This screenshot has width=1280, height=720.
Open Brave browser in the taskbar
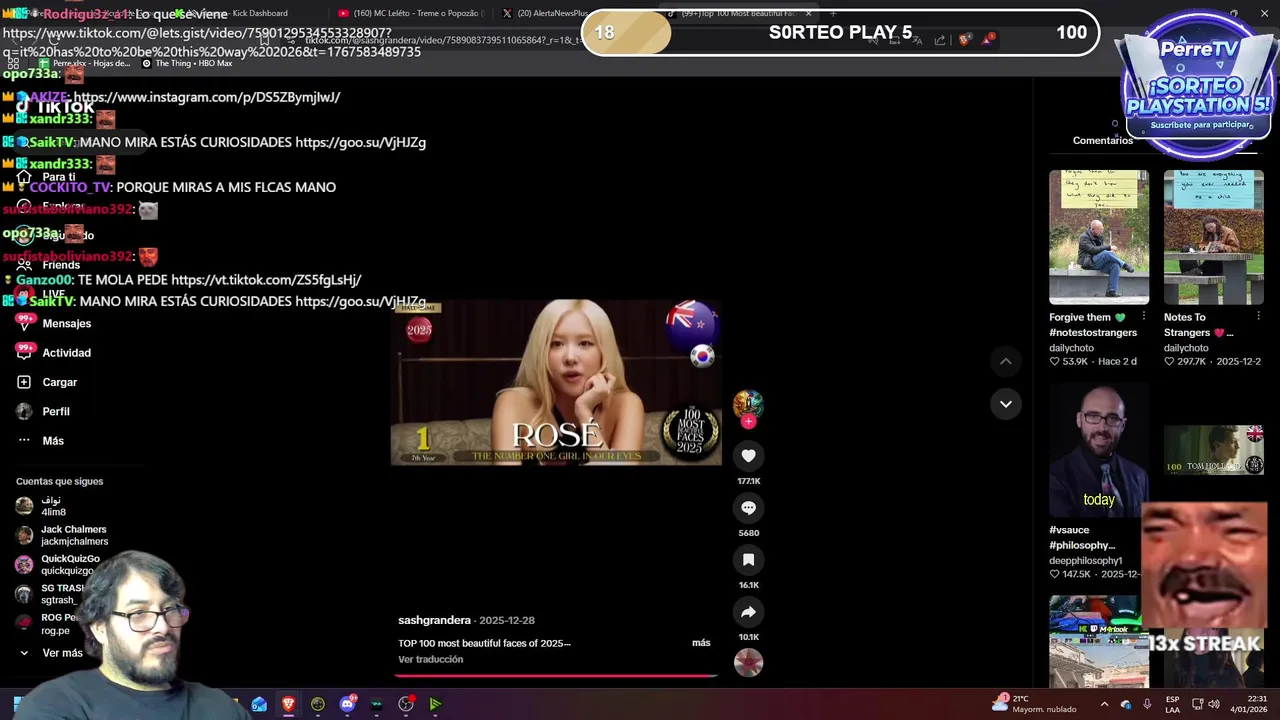click(x=288, y=704)
